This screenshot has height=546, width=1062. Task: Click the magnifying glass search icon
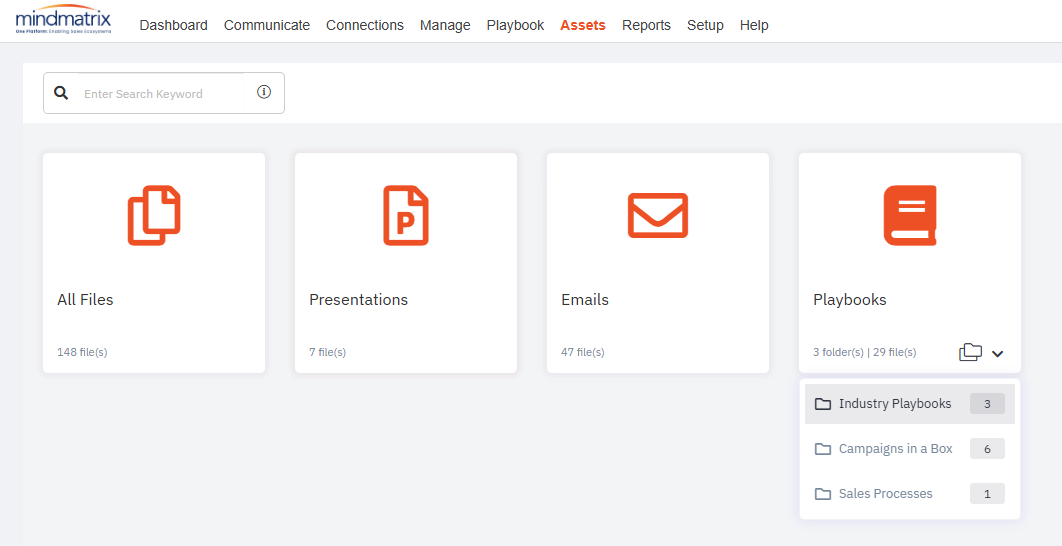pos(61,93)
